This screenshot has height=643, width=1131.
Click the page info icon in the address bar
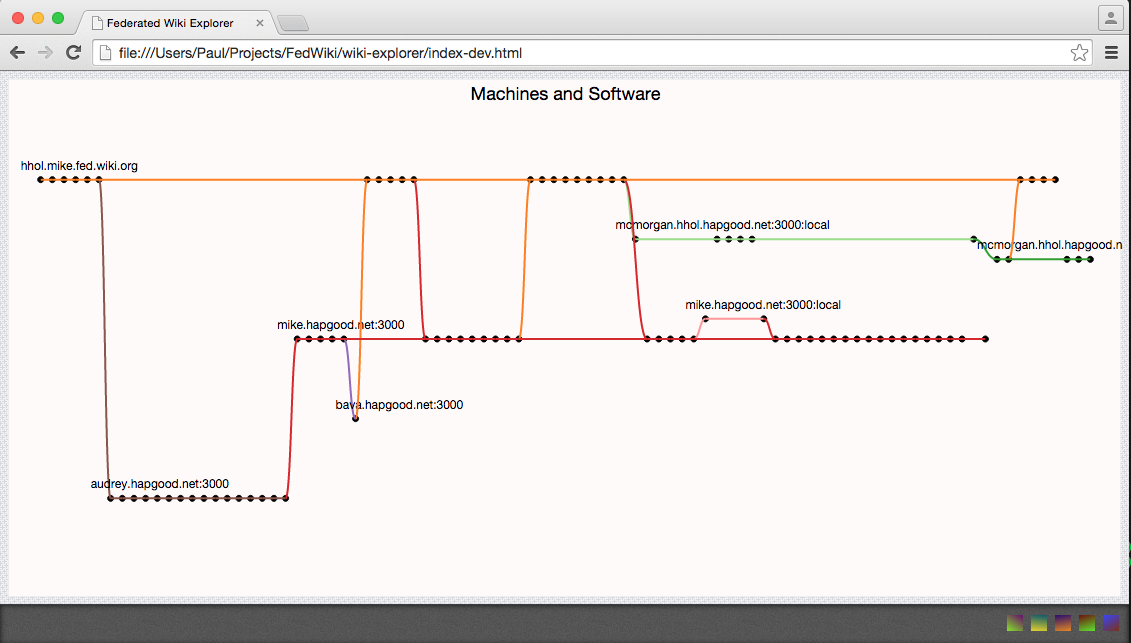105,53
